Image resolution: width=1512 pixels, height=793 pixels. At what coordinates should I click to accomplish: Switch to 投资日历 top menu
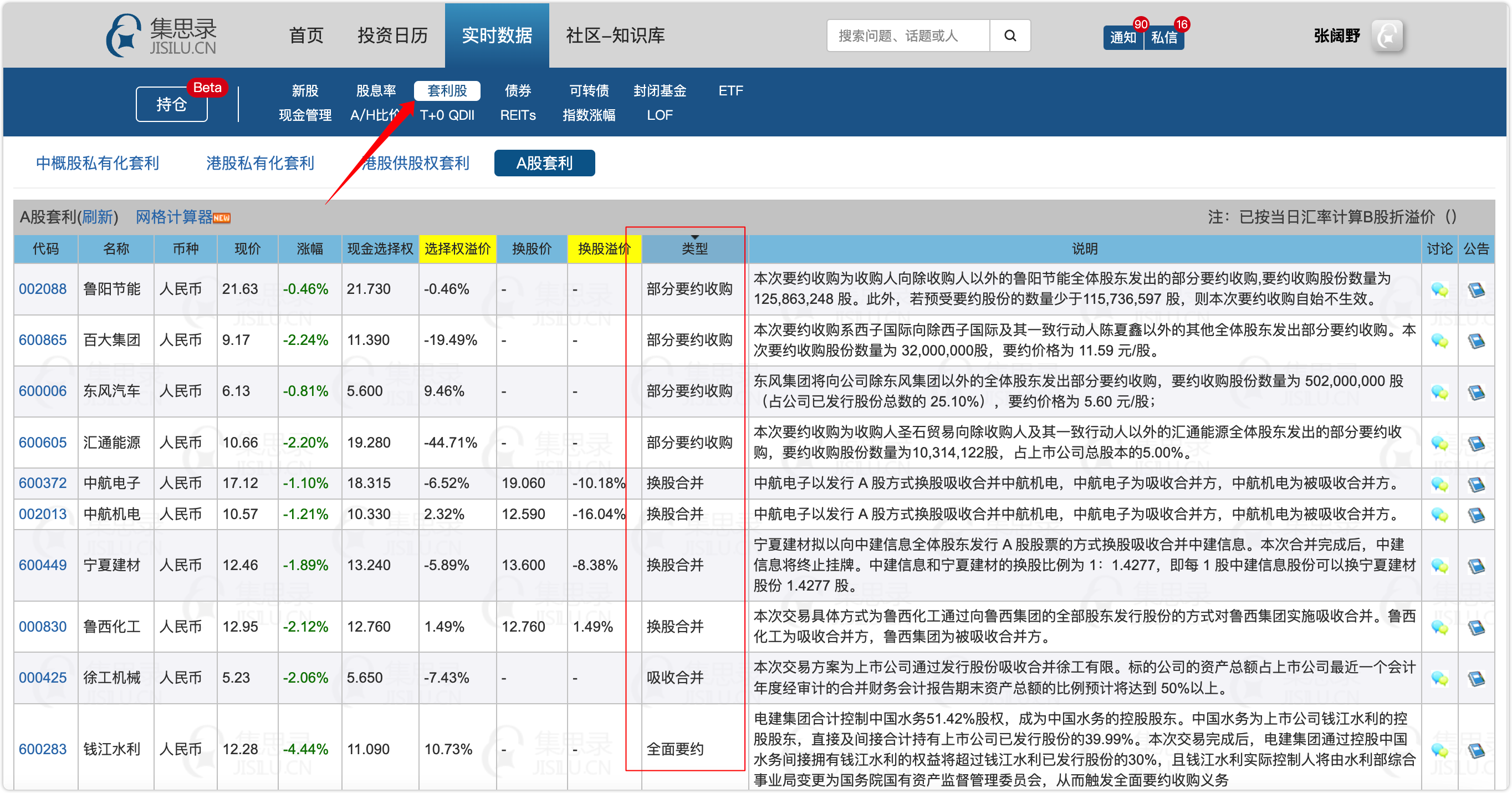coord(392,36)
